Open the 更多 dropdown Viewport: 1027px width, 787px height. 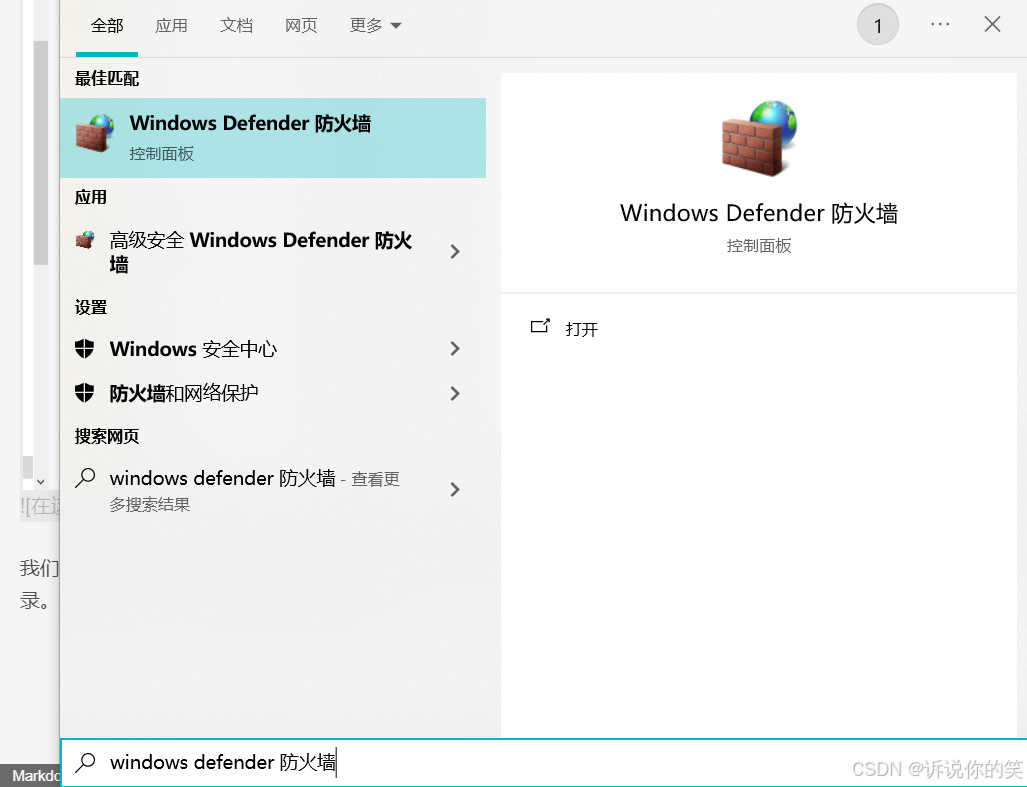pyautogui.click(x=375, y=26)
